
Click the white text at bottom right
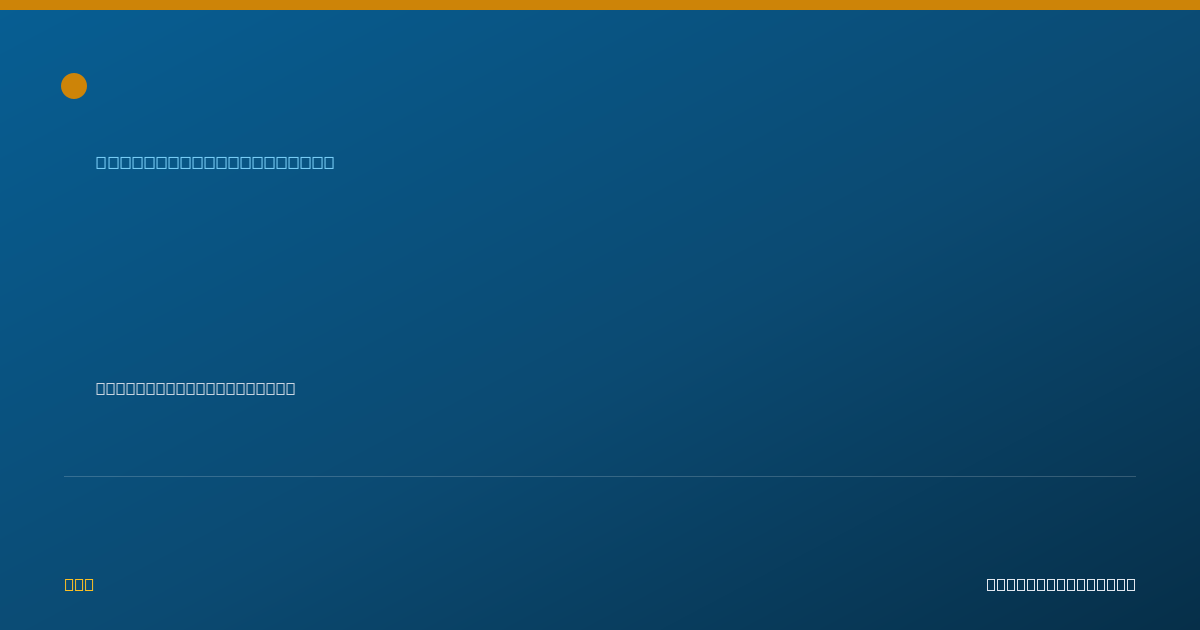click(1061, 584)
